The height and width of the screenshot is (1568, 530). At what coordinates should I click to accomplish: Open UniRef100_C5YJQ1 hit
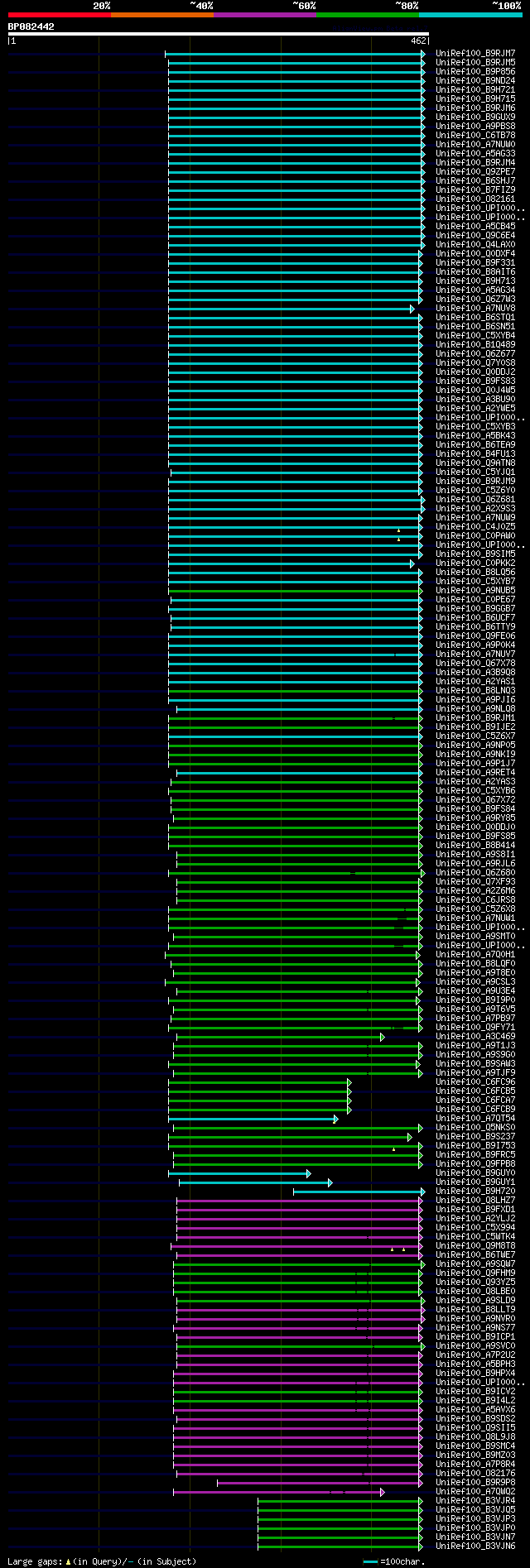(475, 472)
